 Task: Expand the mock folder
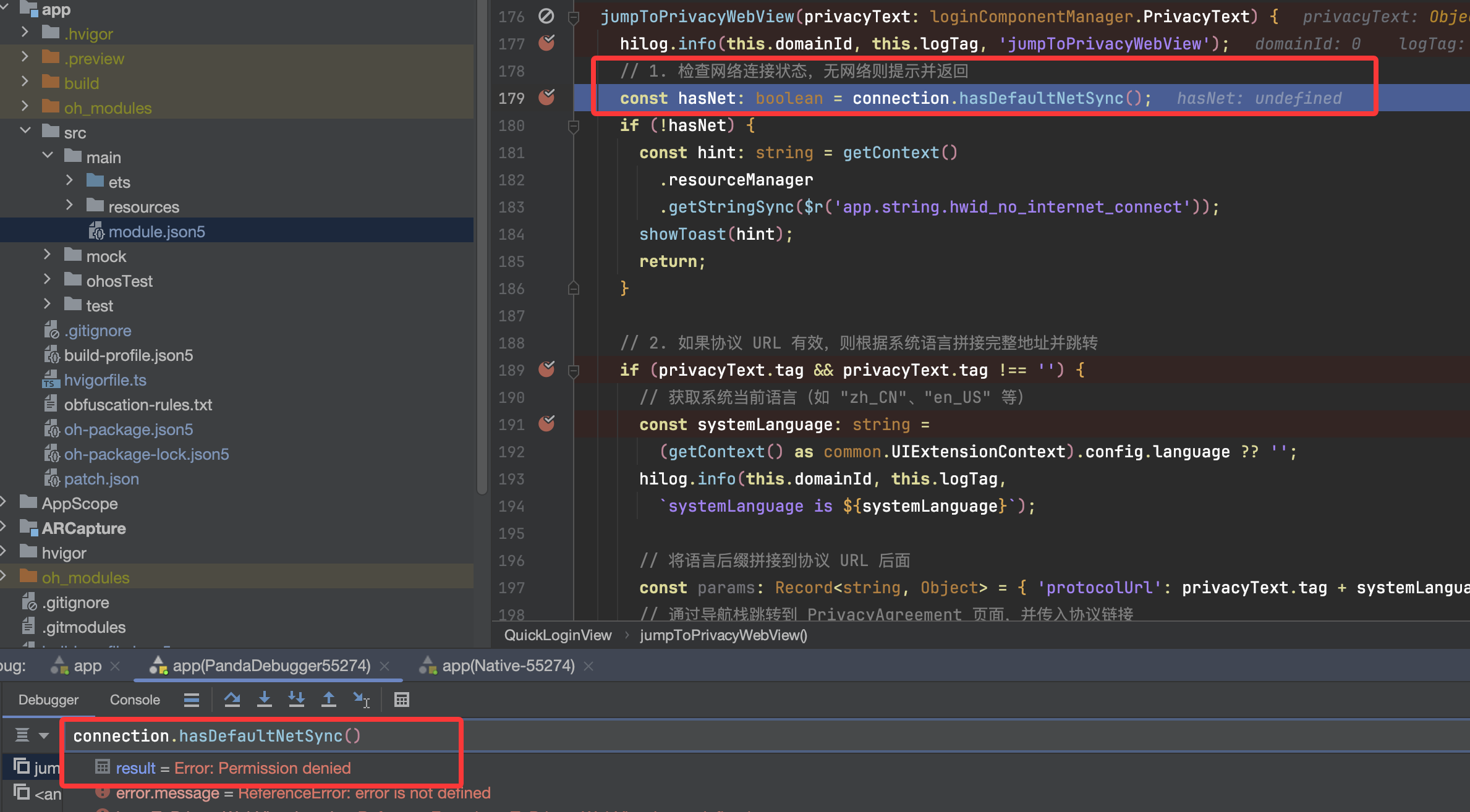48,255
